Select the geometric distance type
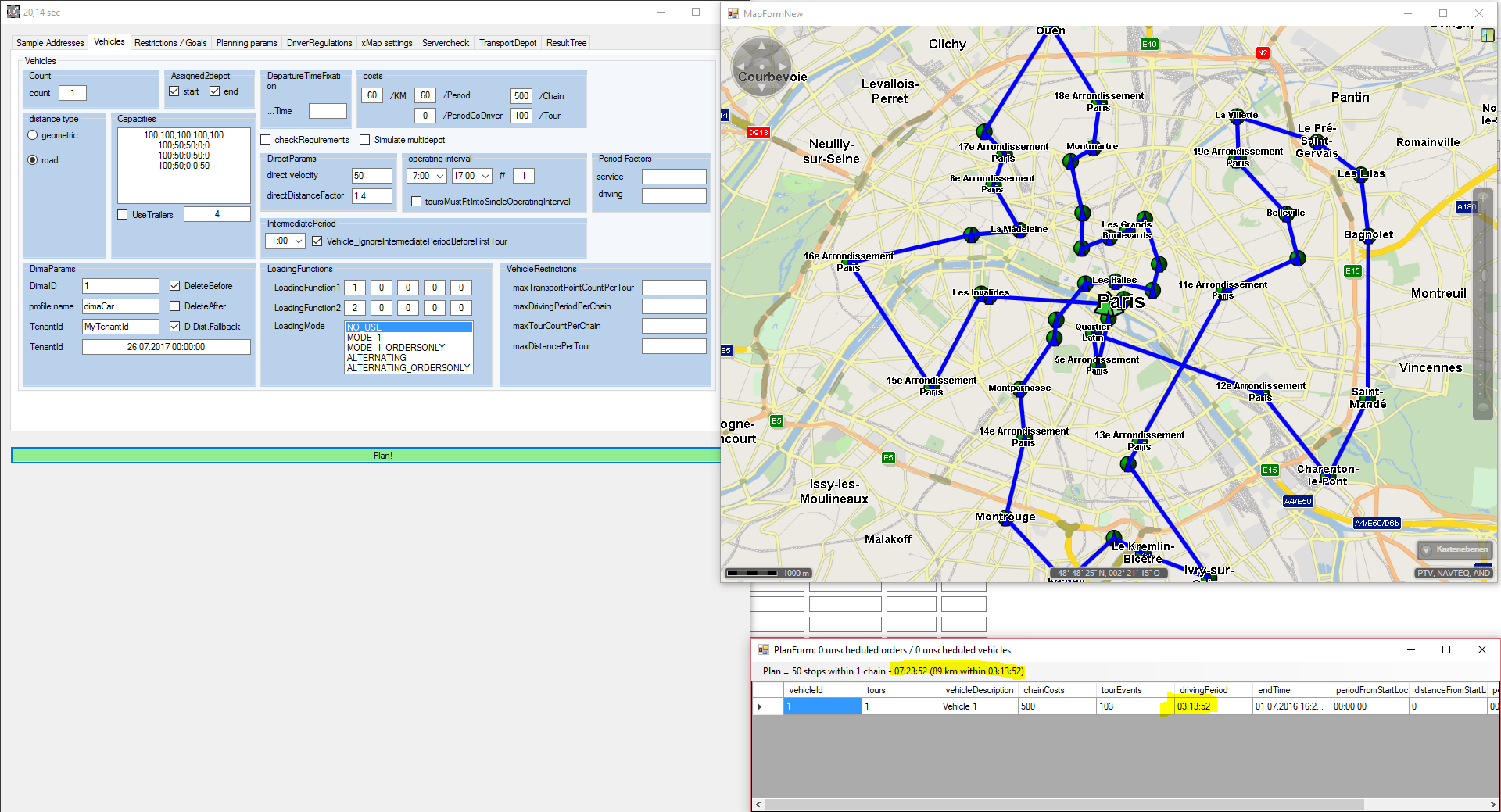 pos(33,135)
